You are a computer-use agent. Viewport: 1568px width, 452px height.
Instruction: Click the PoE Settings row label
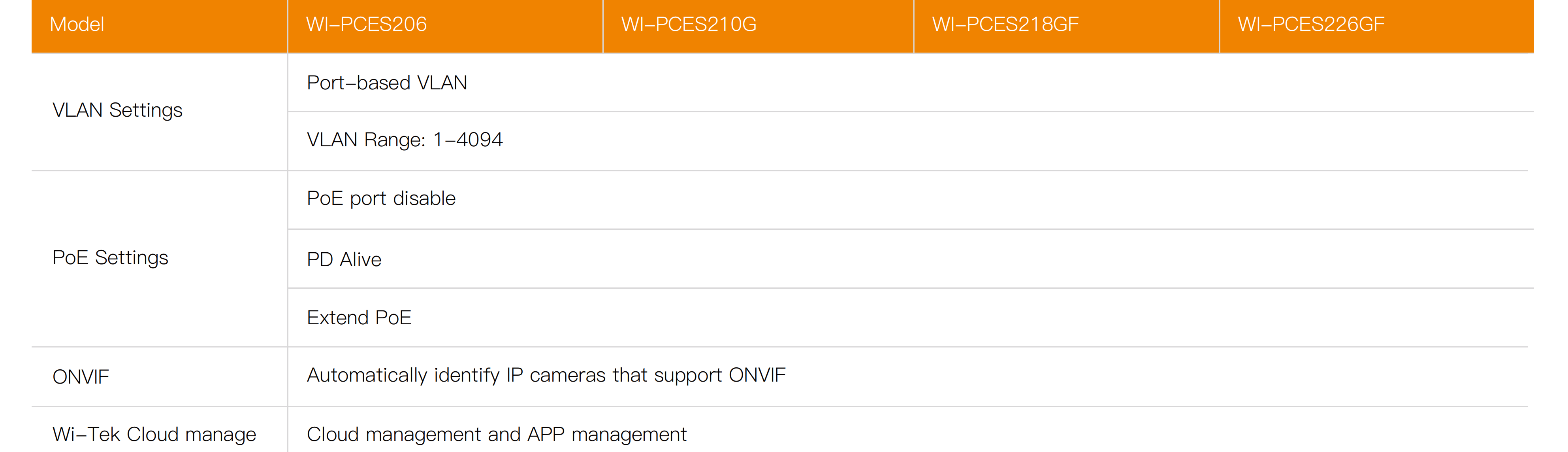coord(110,258)
